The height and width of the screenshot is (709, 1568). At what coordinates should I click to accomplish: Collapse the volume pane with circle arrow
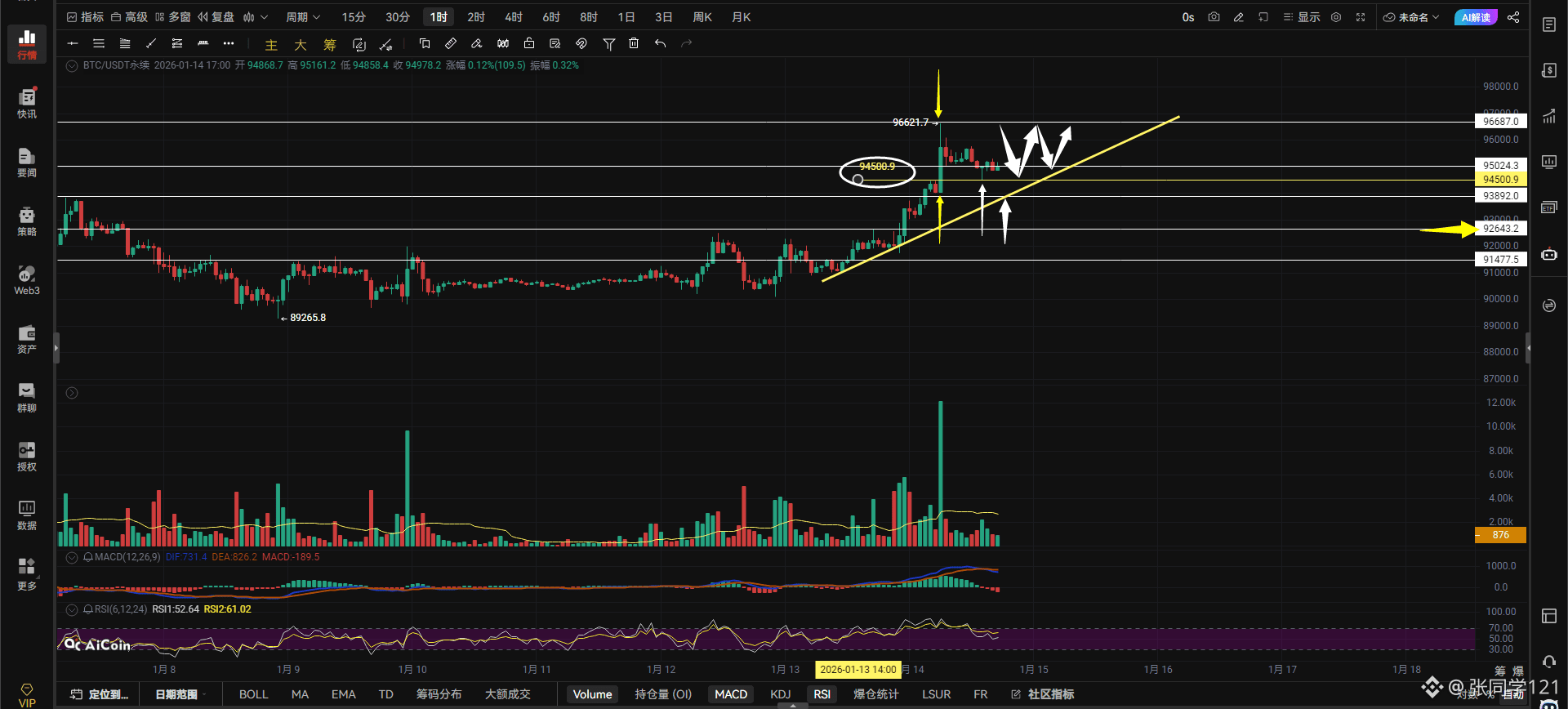tap(72, 393)
